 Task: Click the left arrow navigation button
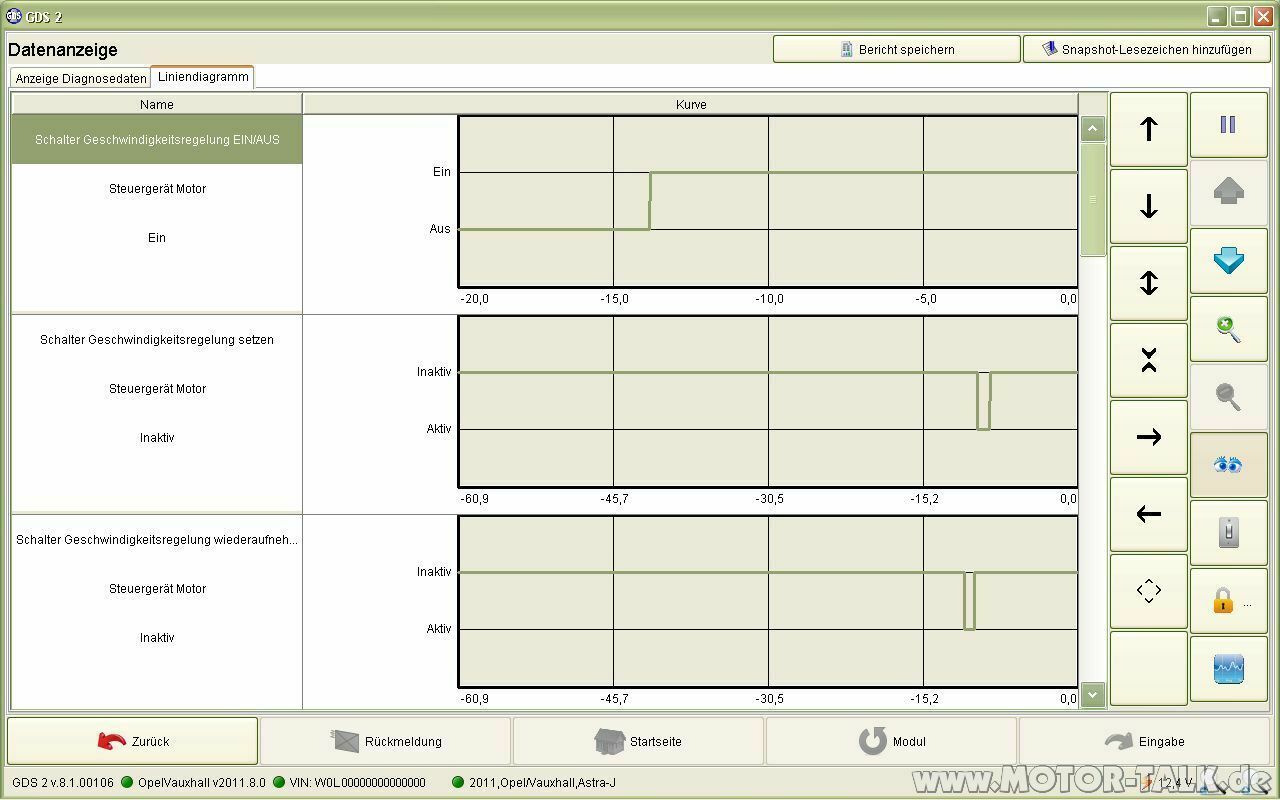coord(1148,514)
